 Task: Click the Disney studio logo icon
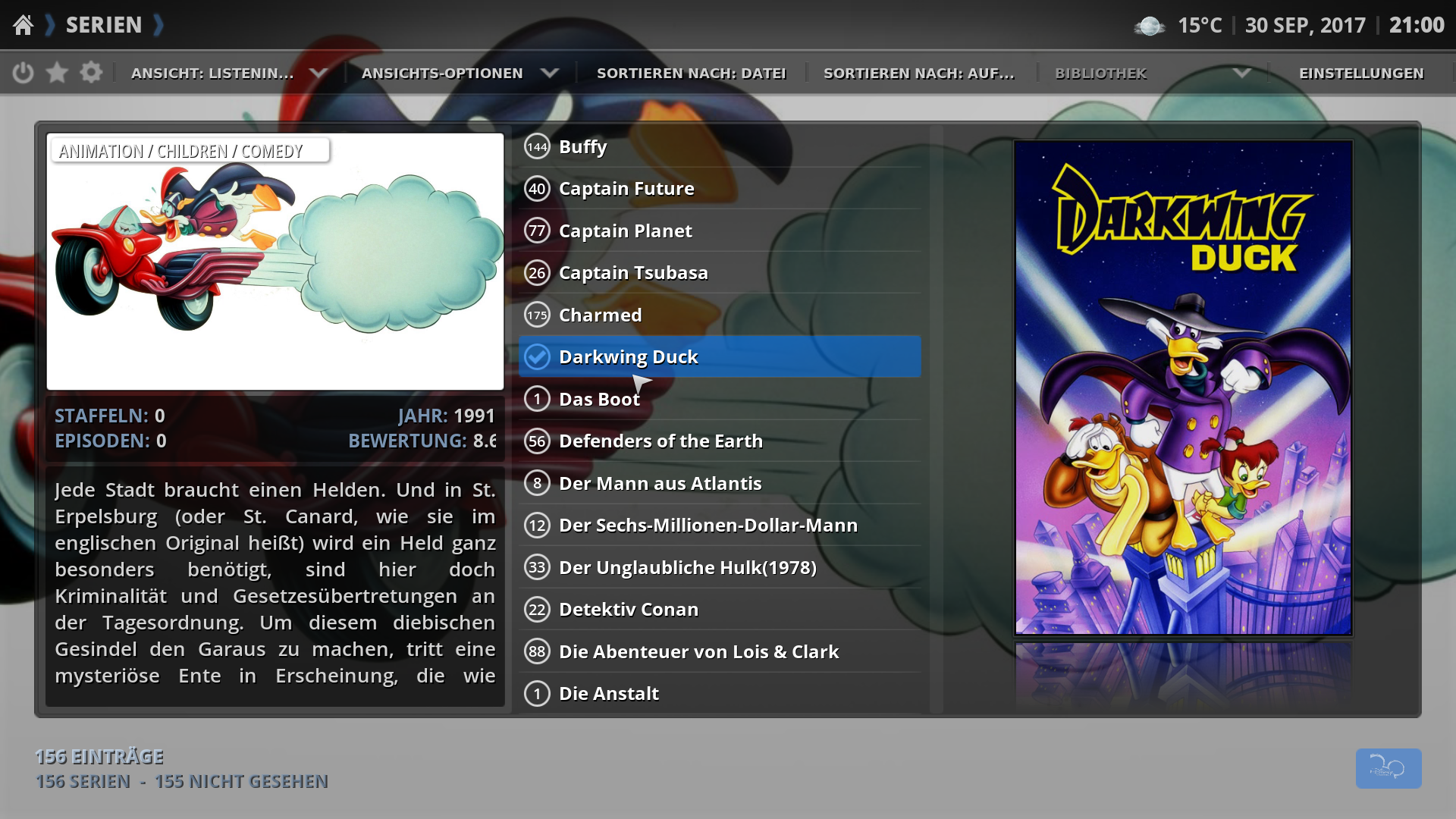click(1389, 768)
